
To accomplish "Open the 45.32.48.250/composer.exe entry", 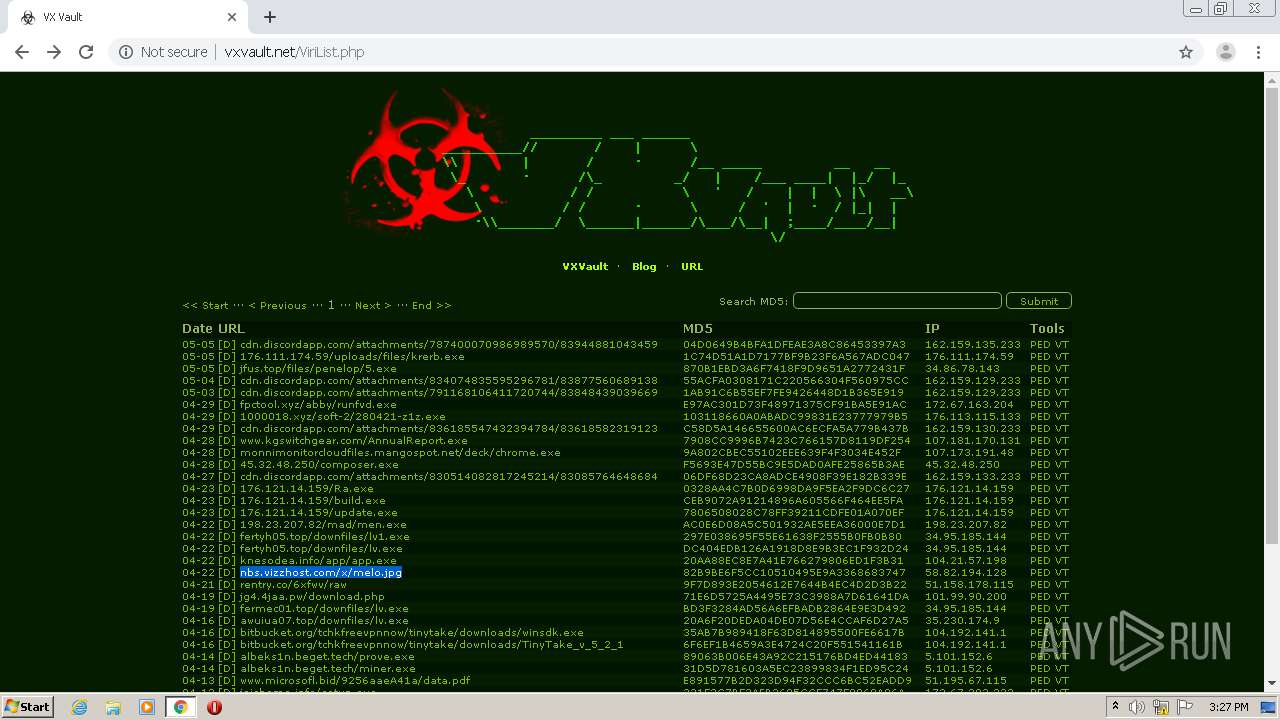I will pos(319,465).
